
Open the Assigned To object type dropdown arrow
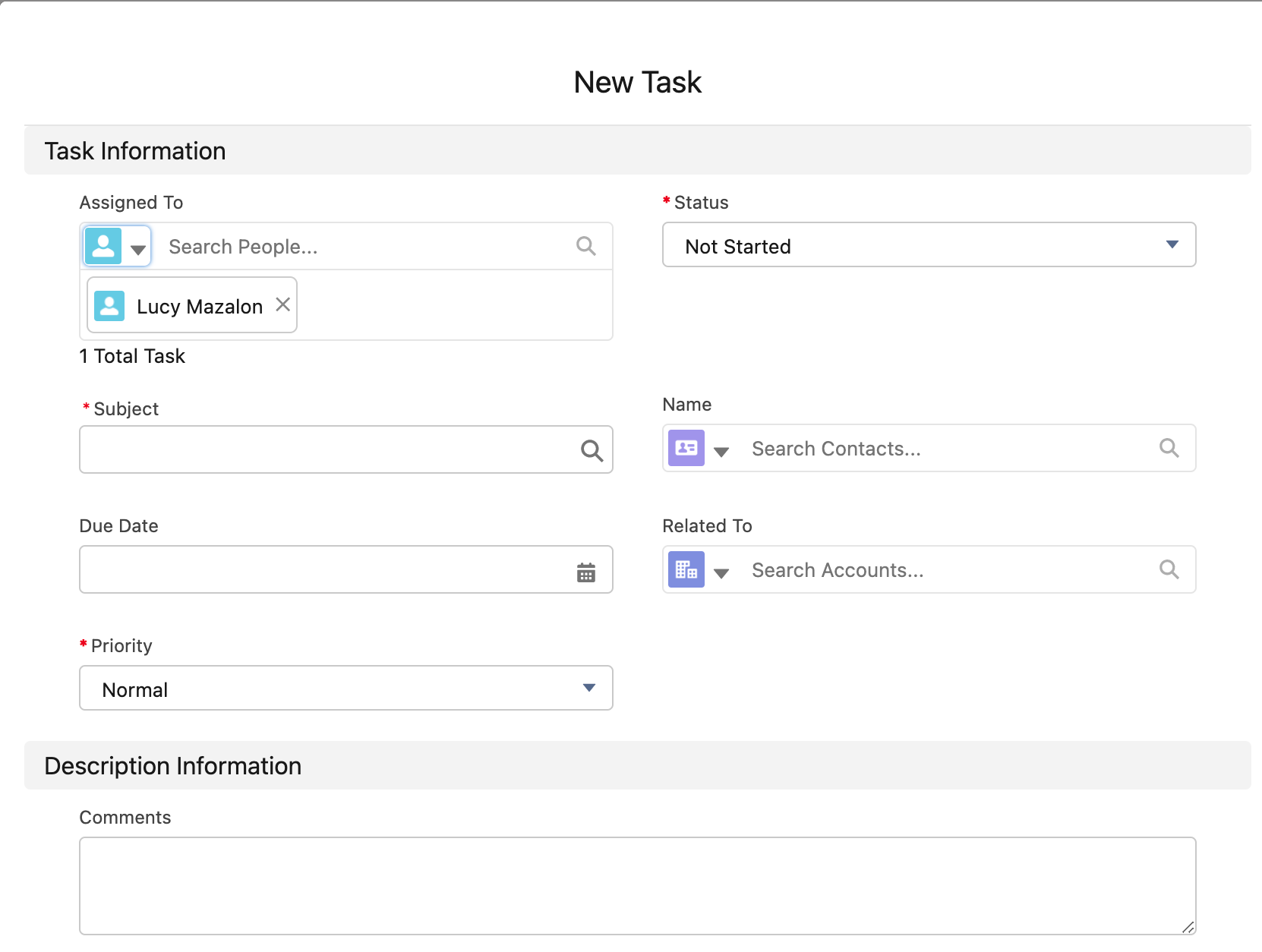coord(138,249)
